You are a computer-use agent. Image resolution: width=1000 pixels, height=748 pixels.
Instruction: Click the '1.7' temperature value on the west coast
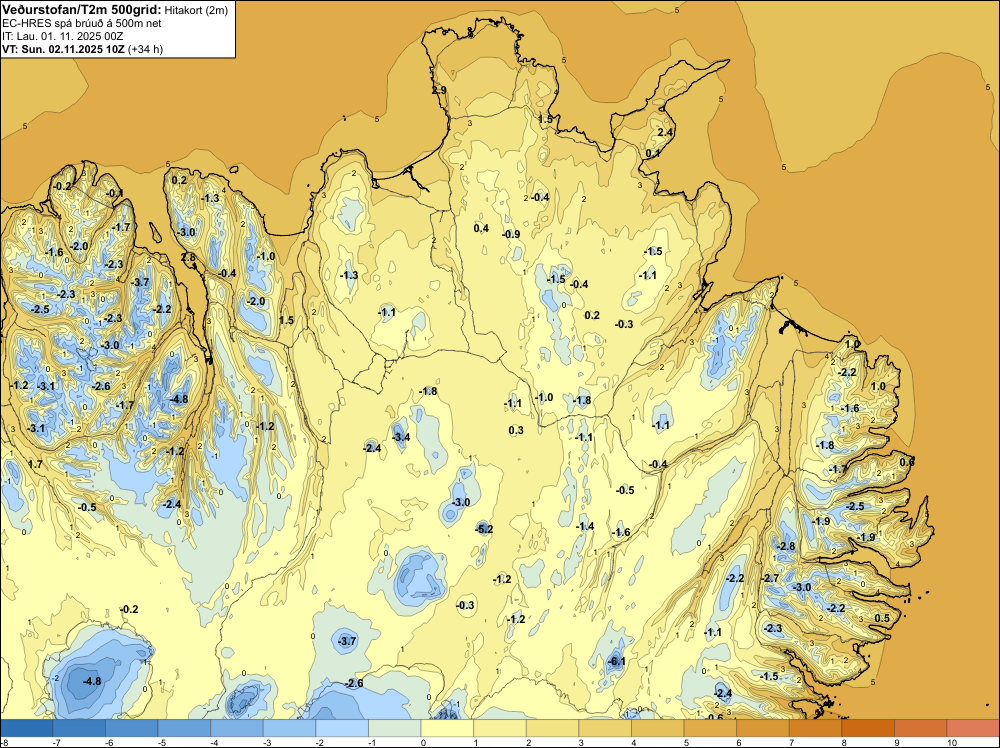tap(35, 464)
